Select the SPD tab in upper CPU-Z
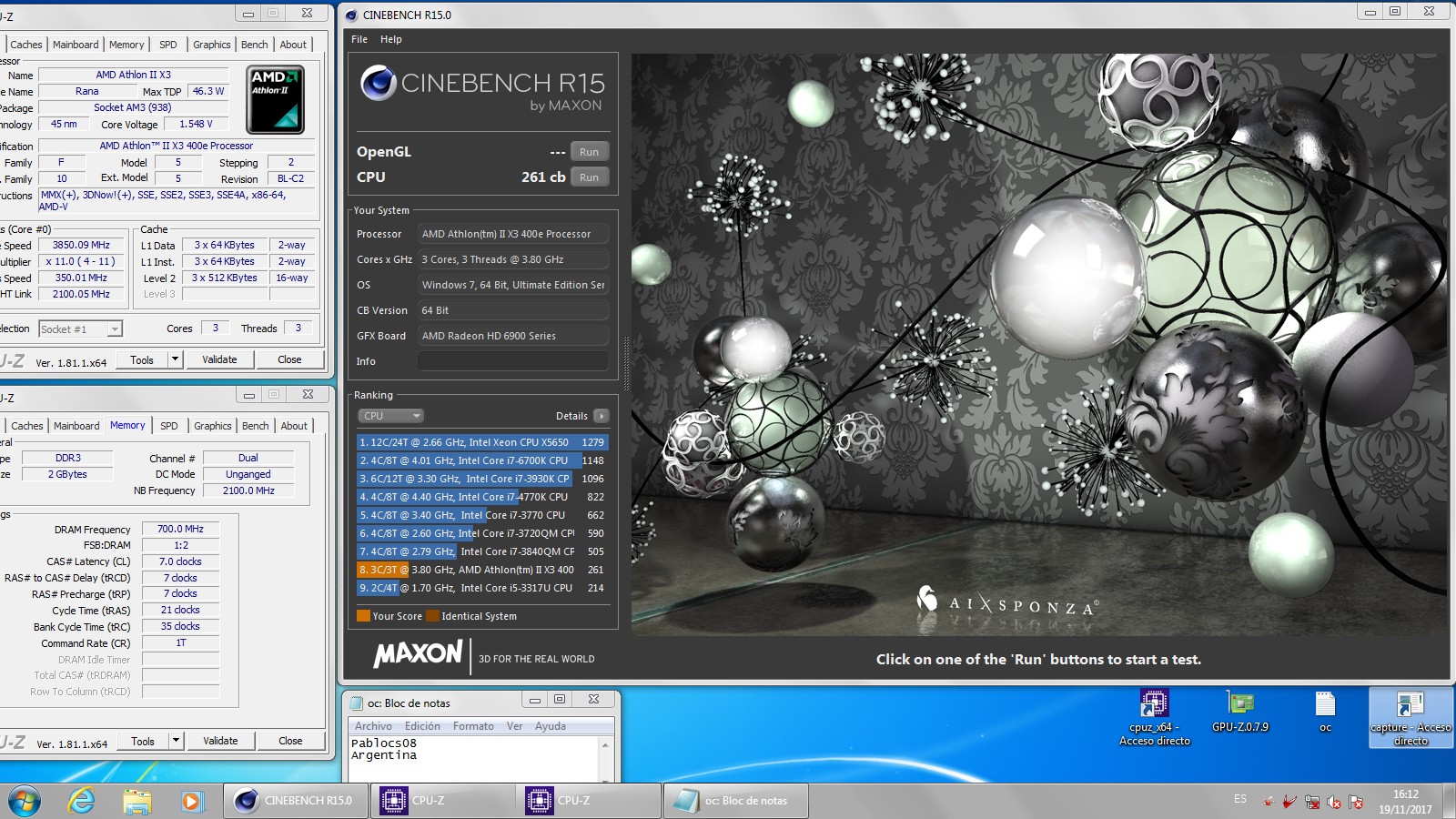1456x819 pixels. click(168, 45)
